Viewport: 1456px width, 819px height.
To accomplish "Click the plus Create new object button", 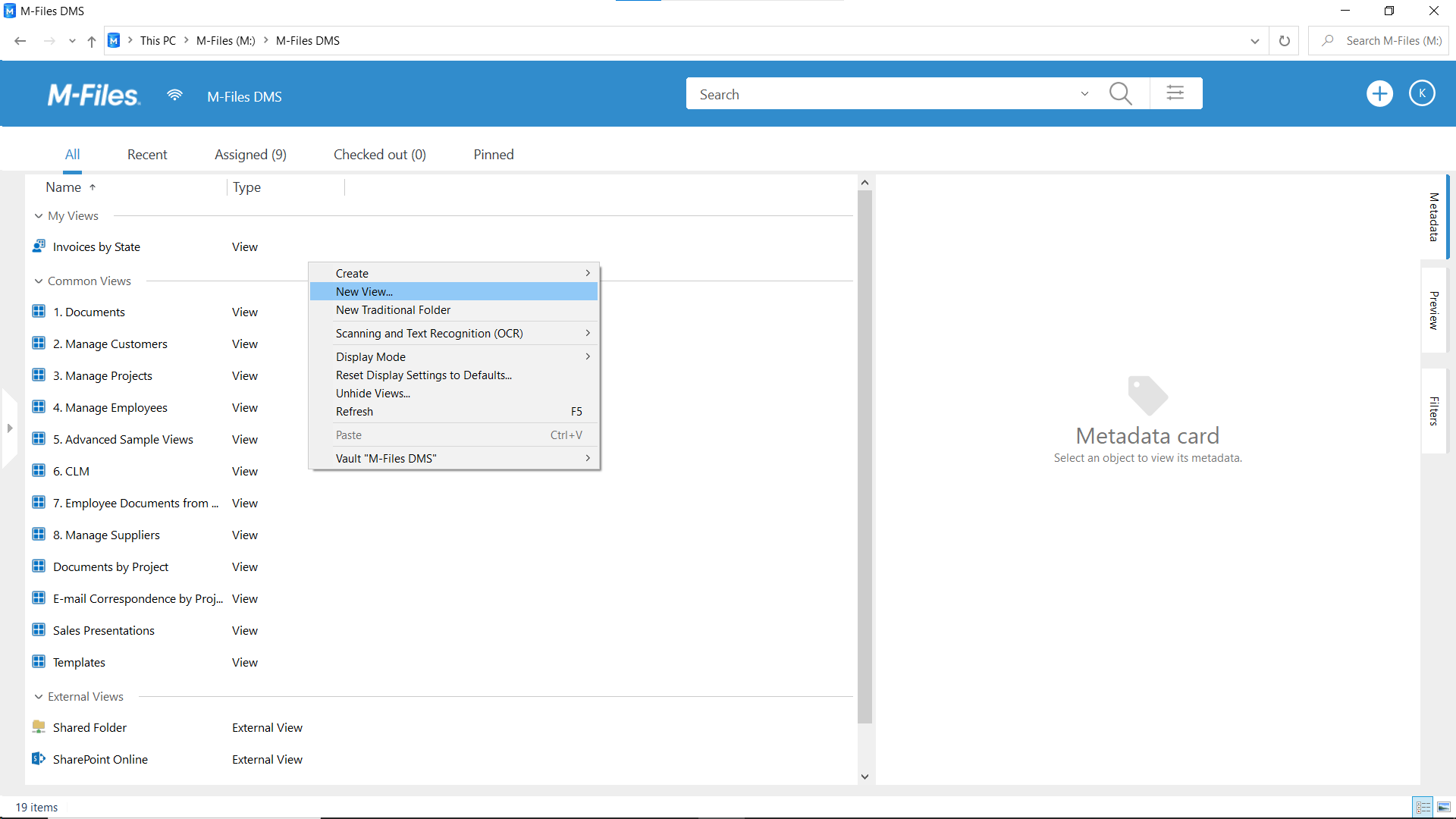I will point(1379,94).
